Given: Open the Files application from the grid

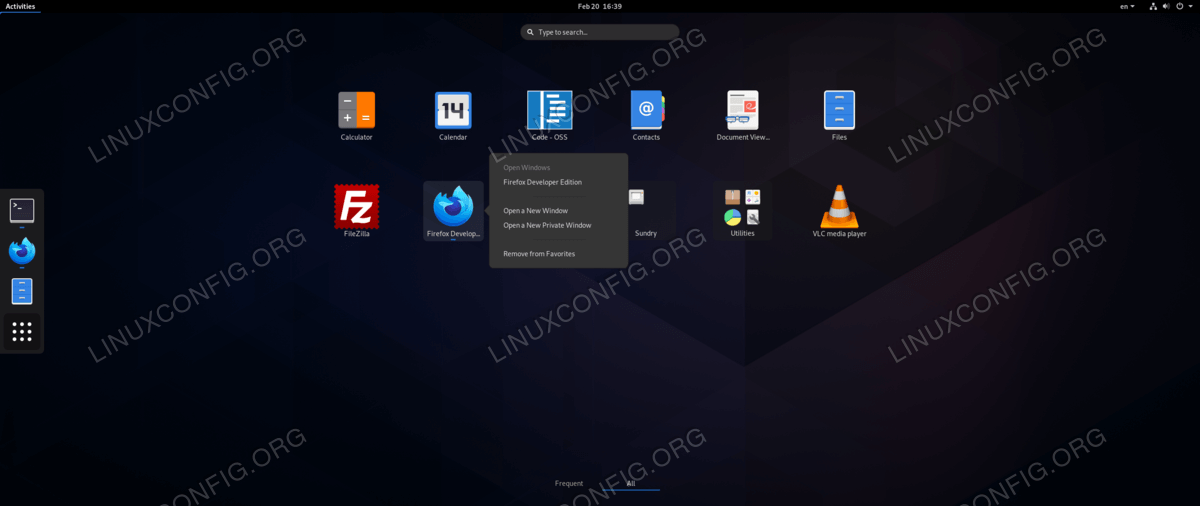Looking at the screenshot, I should pyautogui.click(x=839, y=115).
